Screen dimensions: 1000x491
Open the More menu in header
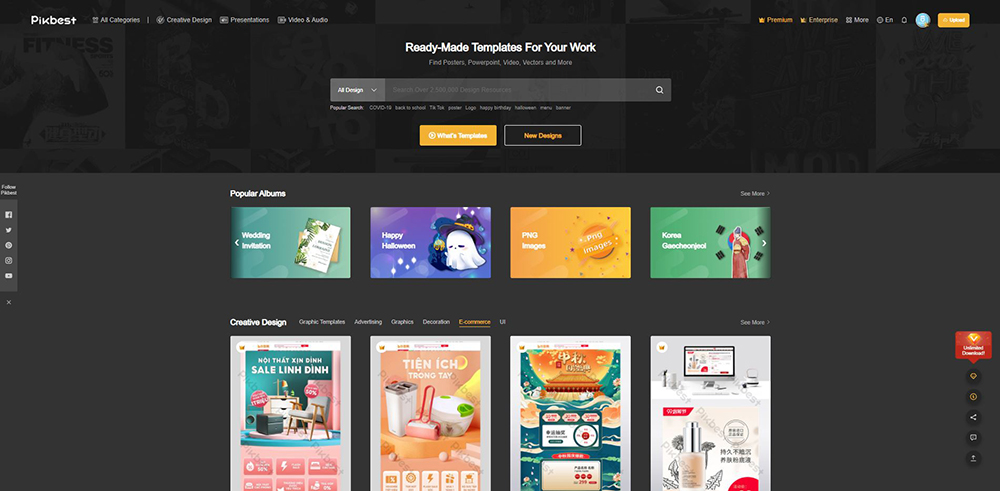pyautogui.click(x=857, y=20)
